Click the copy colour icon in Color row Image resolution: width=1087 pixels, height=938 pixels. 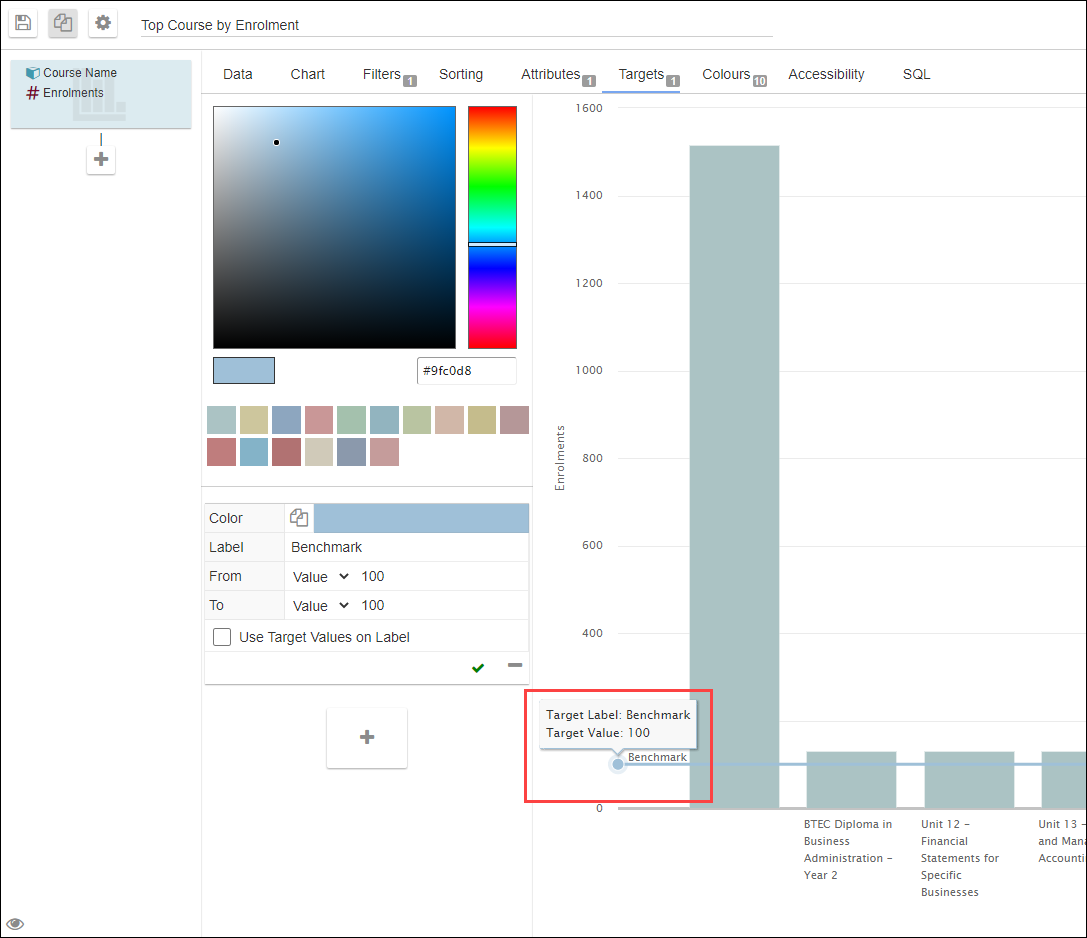click(x=299, y=518)
